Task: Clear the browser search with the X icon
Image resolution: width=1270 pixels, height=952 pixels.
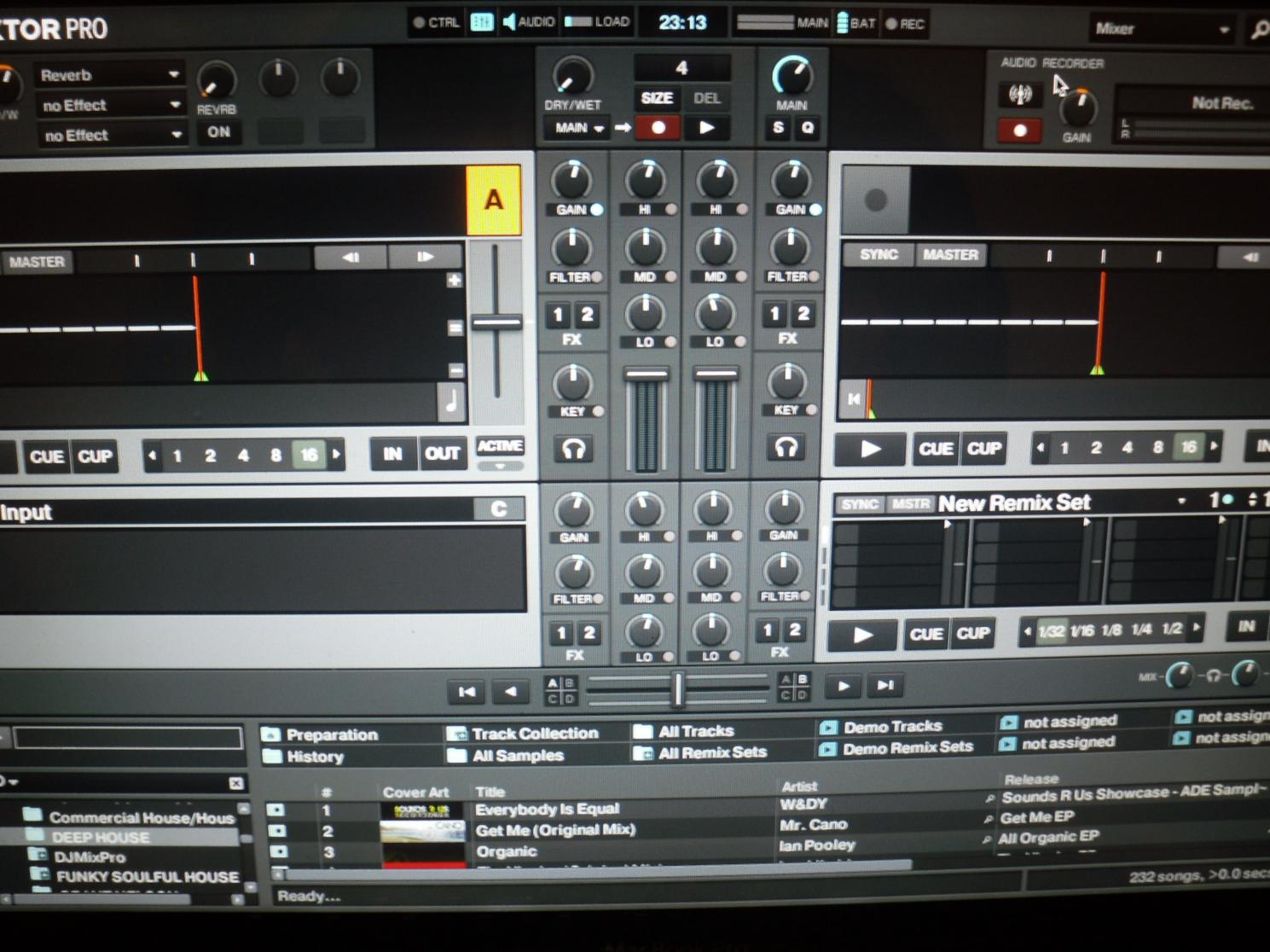Action: 236,783
